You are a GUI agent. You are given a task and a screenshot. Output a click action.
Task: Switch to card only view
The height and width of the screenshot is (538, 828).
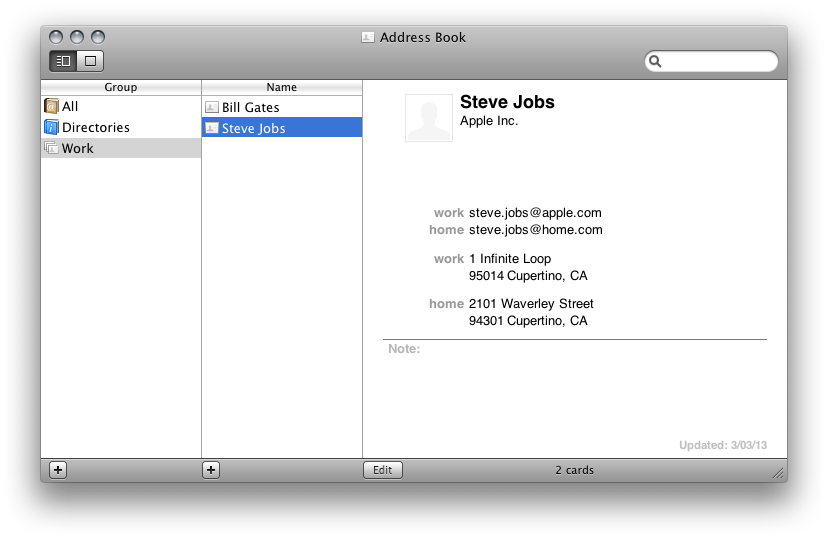90,61
